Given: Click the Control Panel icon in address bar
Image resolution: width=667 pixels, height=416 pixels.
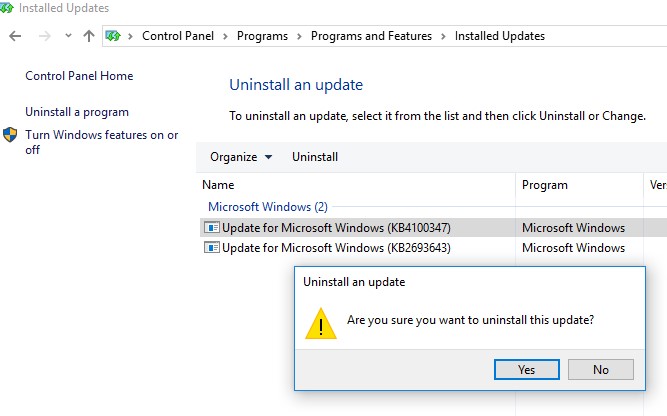Looking at the screenshot, I should (113, 36).
